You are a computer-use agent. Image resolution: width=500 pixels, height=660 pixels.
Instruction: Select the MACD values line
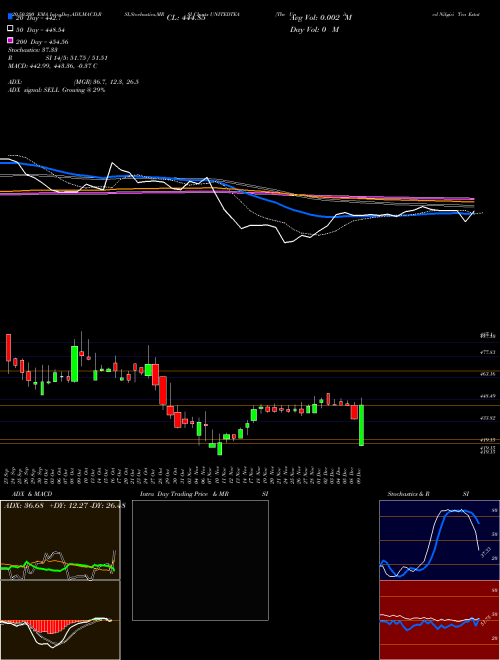[x=53, y=66]
